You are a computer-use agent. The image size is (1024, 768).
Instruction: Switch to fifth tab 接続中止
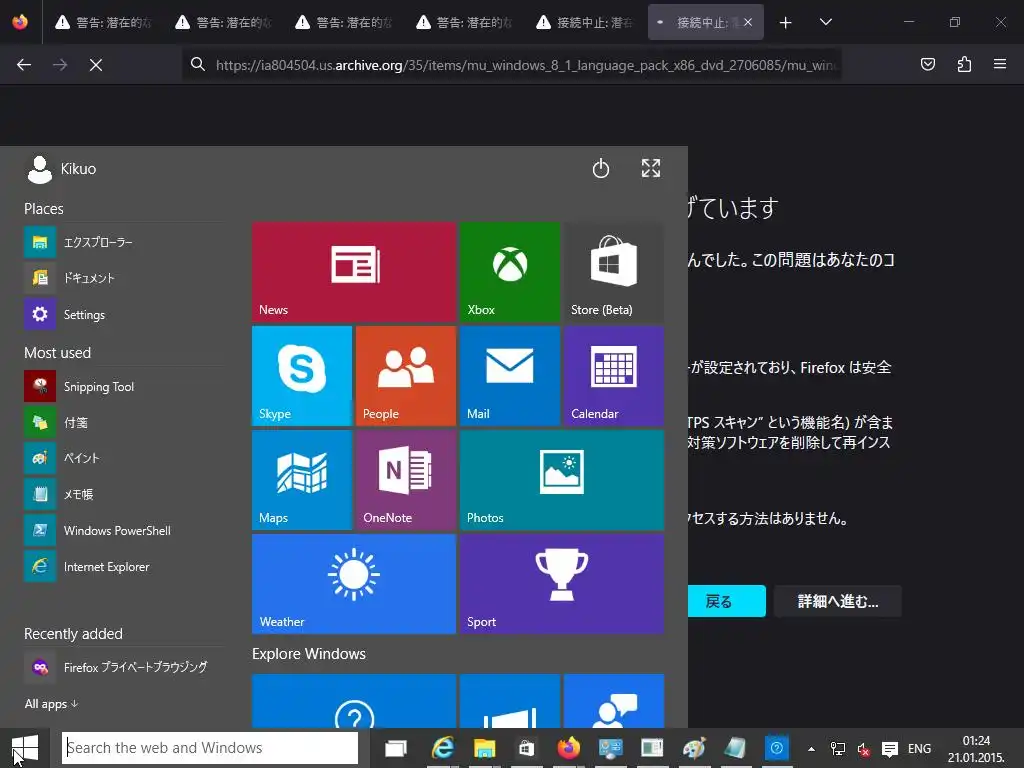pos(585,23)
